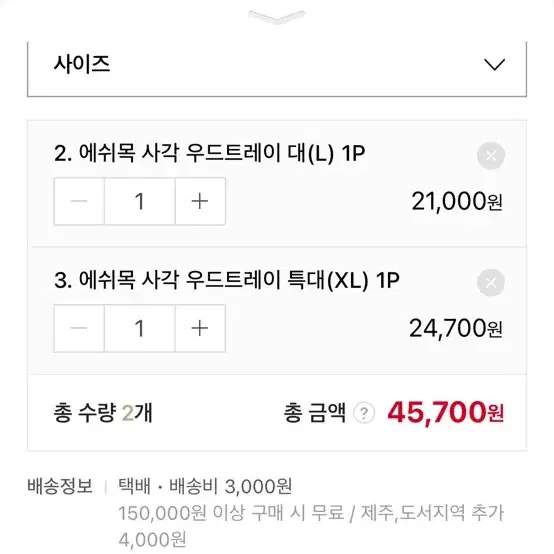Viewport: 554px width, 554px height.
Task: Decrease quantity of 특대(XL) tray
Action: click(79, 328)
